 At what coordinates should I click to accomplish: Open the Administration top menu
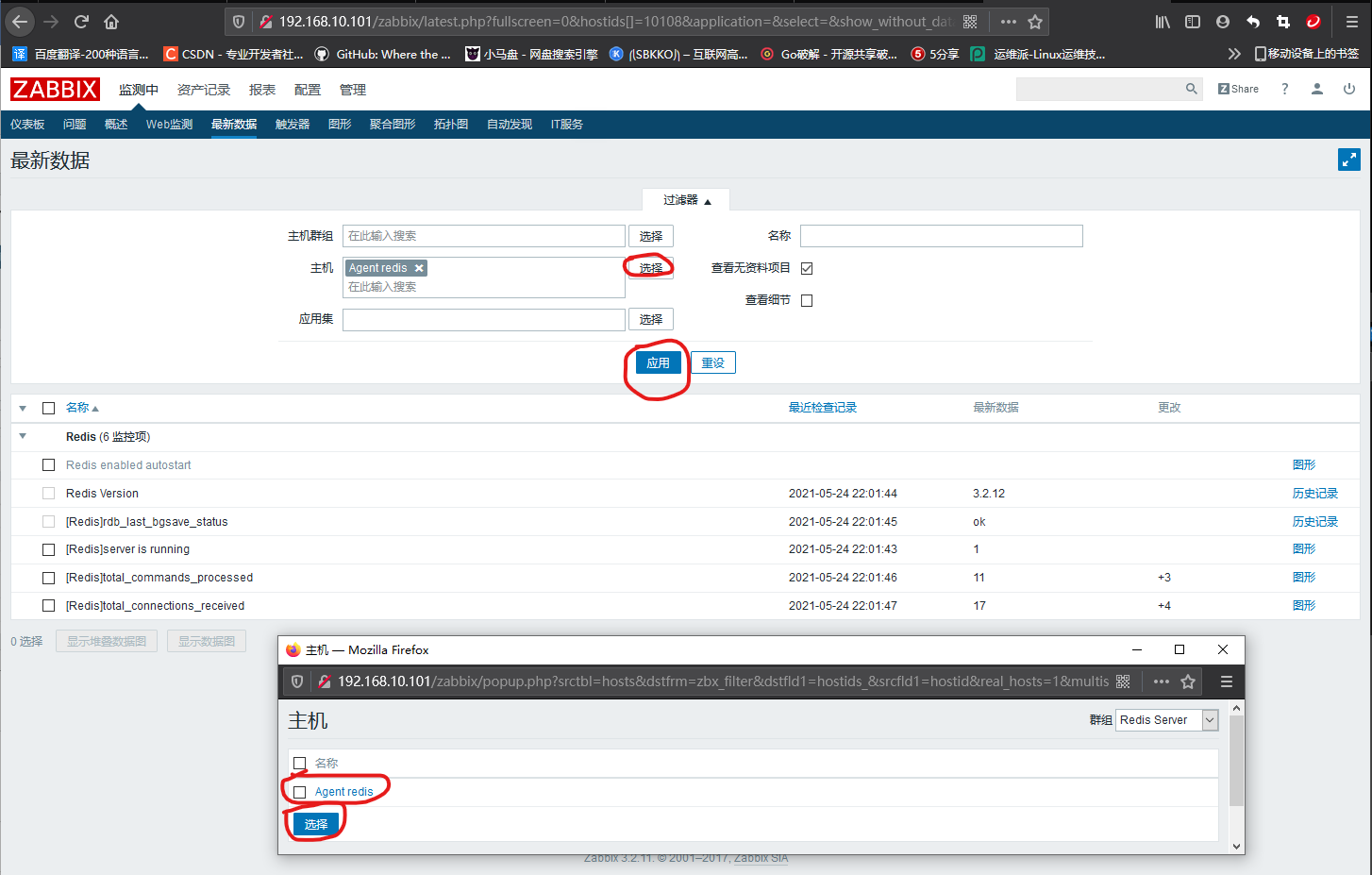point(353,90)
